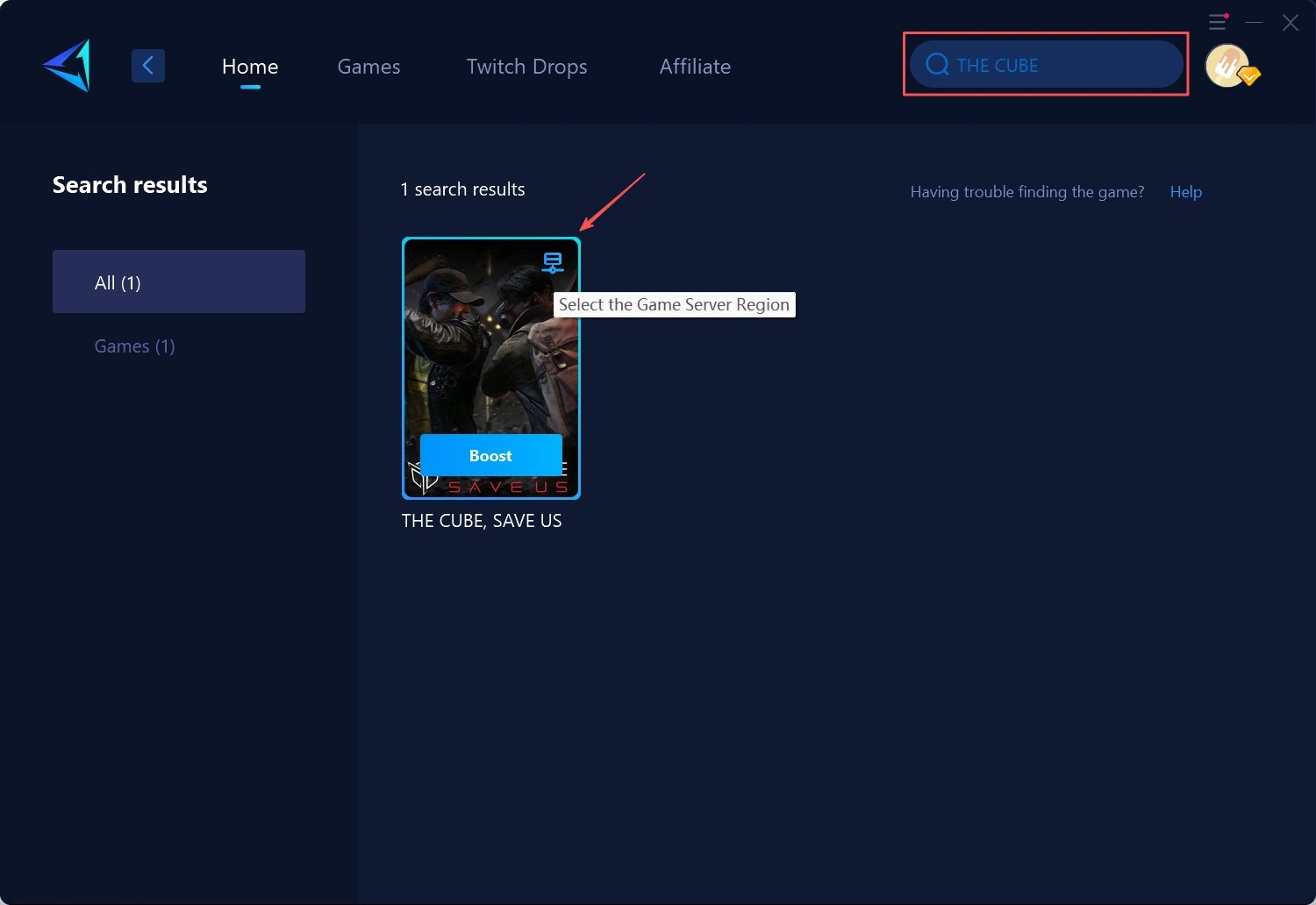Click the GearUP logo in the header
Image resolution: width=1316 pixels, height=905 pixels.
coord(68,66)
